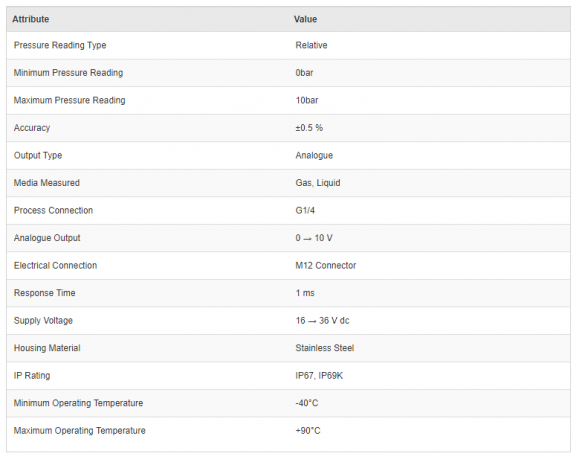The width and height of the screenshot is (582, 462).
Task: Select the Accuracy attribute label
Action: click(32, 128)
